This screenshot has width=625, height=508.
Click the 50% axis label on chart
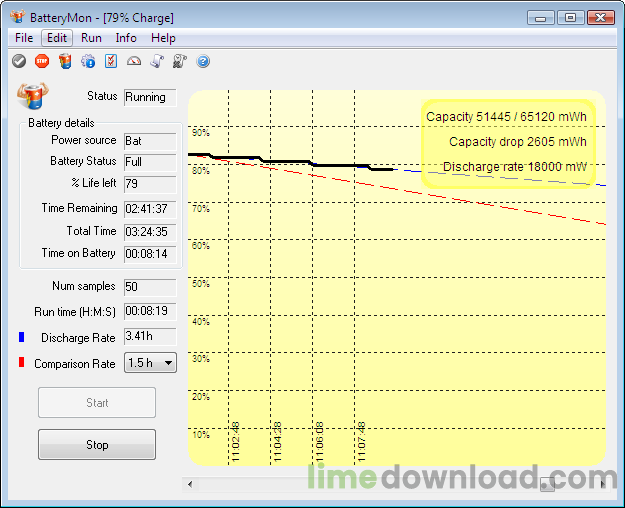(200, 284)
